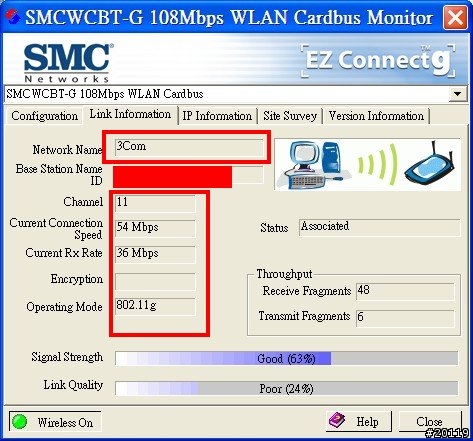Click the EZ Connect g logo
Screen dimensions: 473x441
point(378,61)
